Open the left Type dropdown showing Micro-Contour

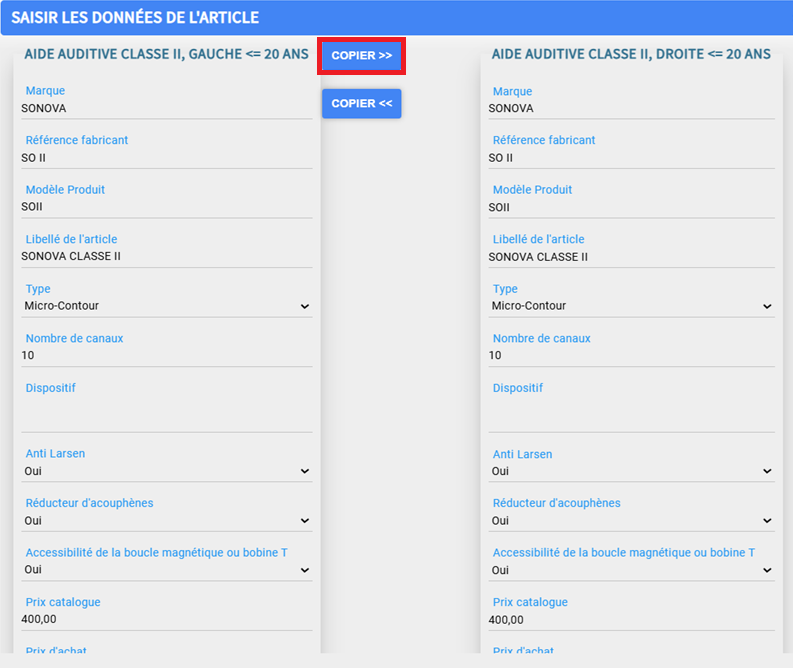(167, 306)
